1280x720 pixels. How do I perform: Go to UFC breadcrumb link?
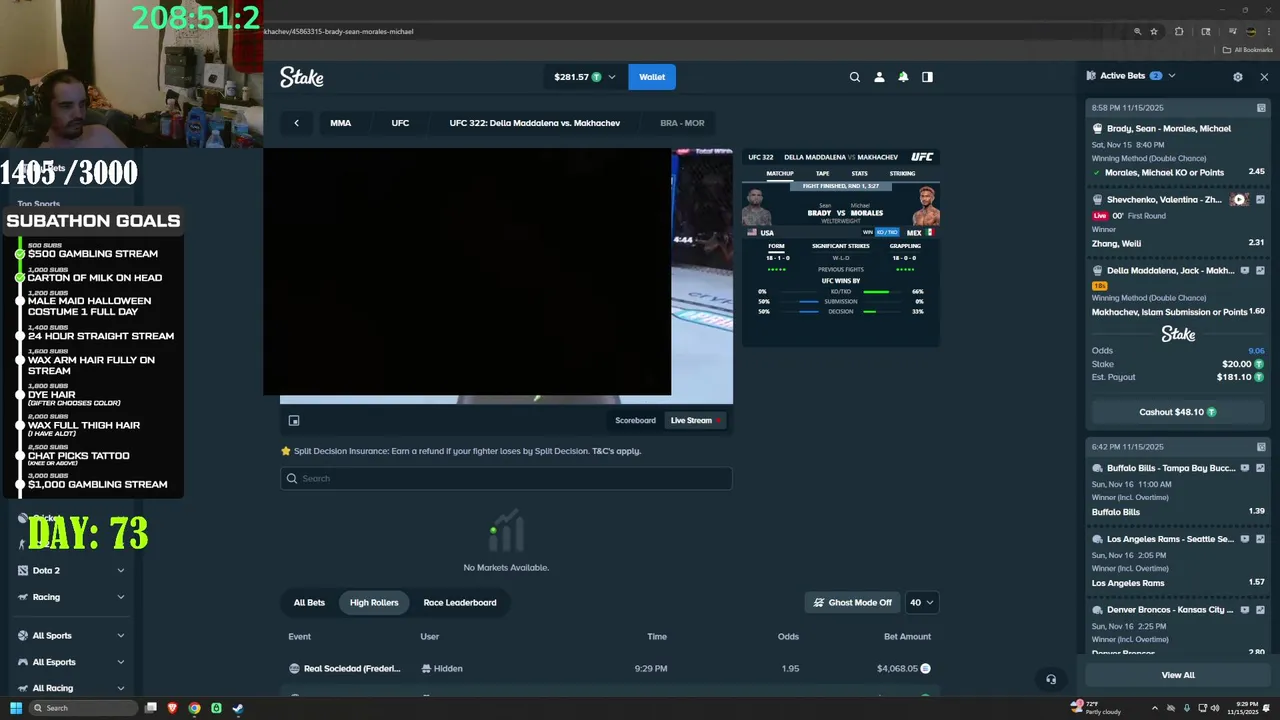(x=400, y=123)
